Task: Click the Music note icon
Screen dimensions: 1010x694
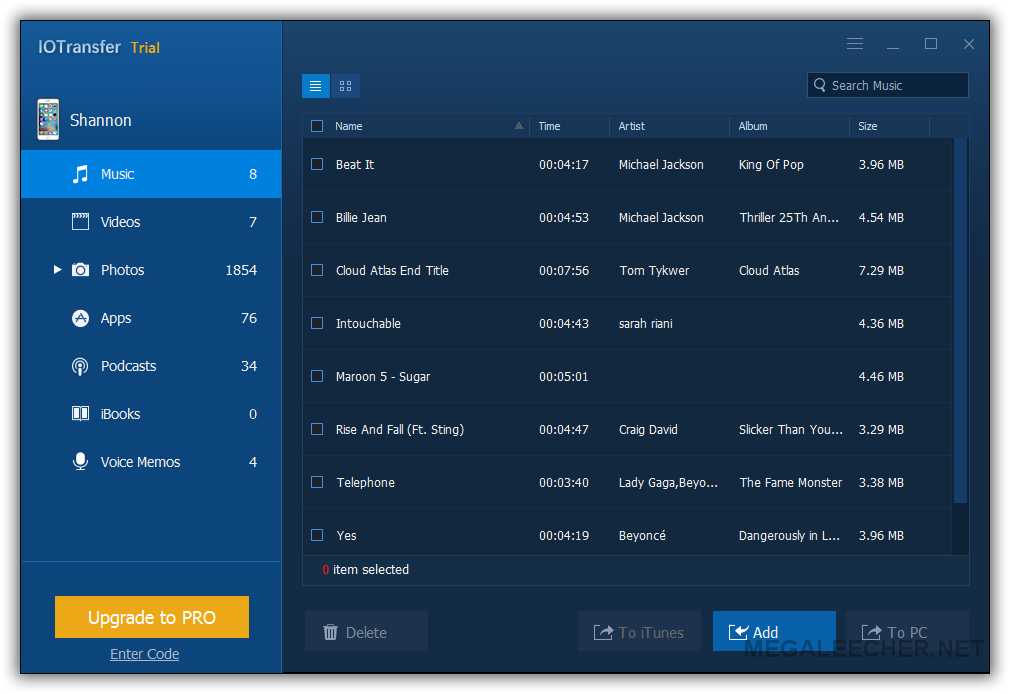Action: point(80,174)
